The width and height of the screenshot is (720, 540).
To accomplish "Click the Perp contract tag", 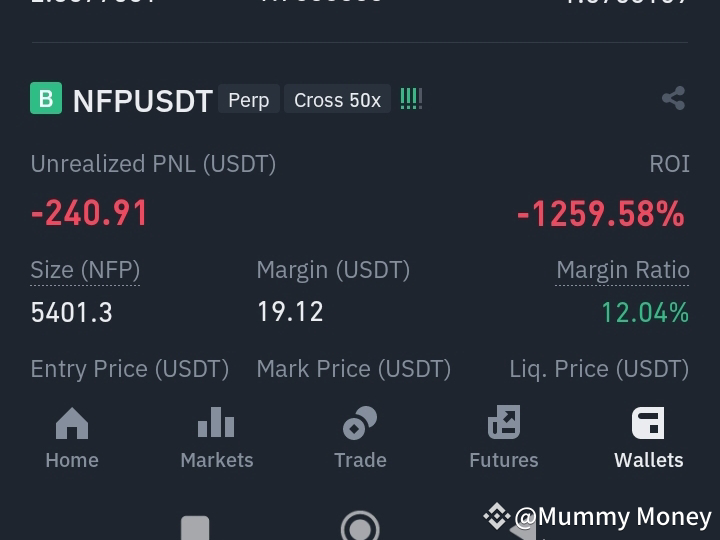I will click(x=248, y=99).
